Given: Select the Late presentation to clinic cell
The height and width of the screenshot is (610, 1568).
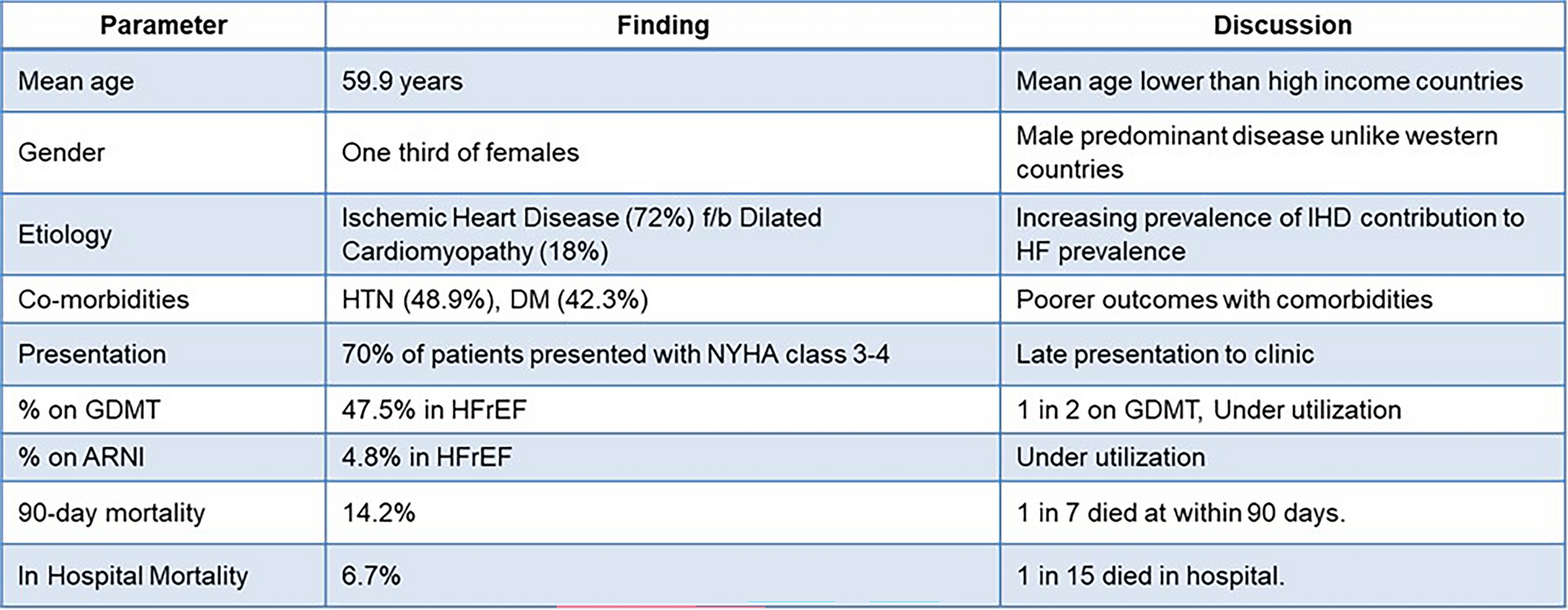Looking at the screenshot, I should click(1164, 354).
